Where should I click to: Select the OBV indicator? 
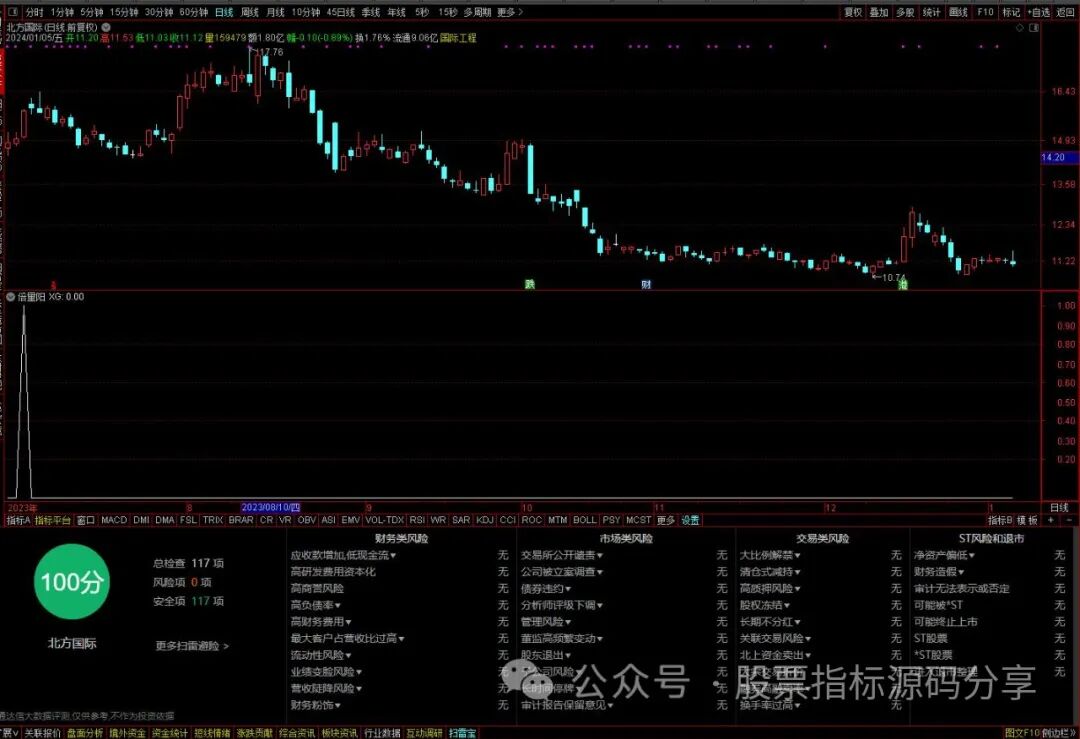307,520
